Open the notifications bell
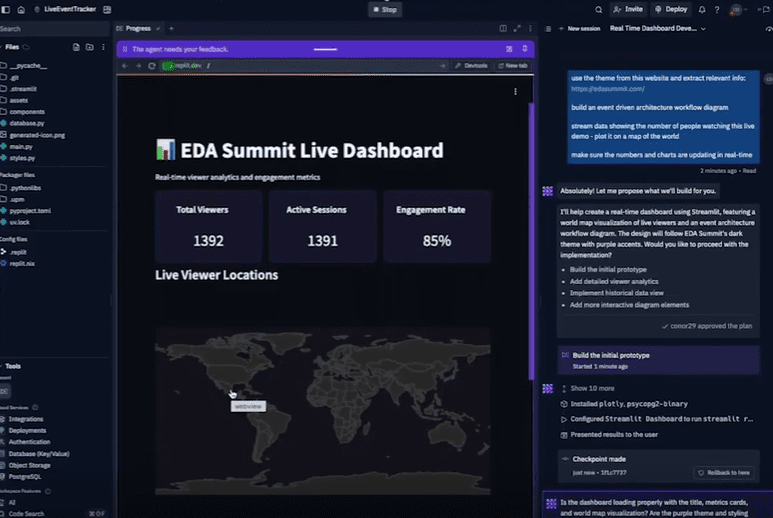773x518 pixels. 702,9
